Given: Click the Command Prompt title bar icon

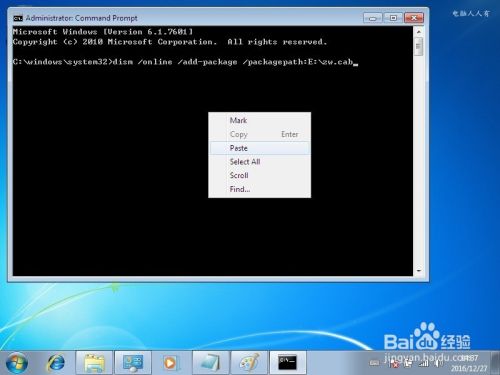Looking at the screenshot, I should [x=18, y=18].
